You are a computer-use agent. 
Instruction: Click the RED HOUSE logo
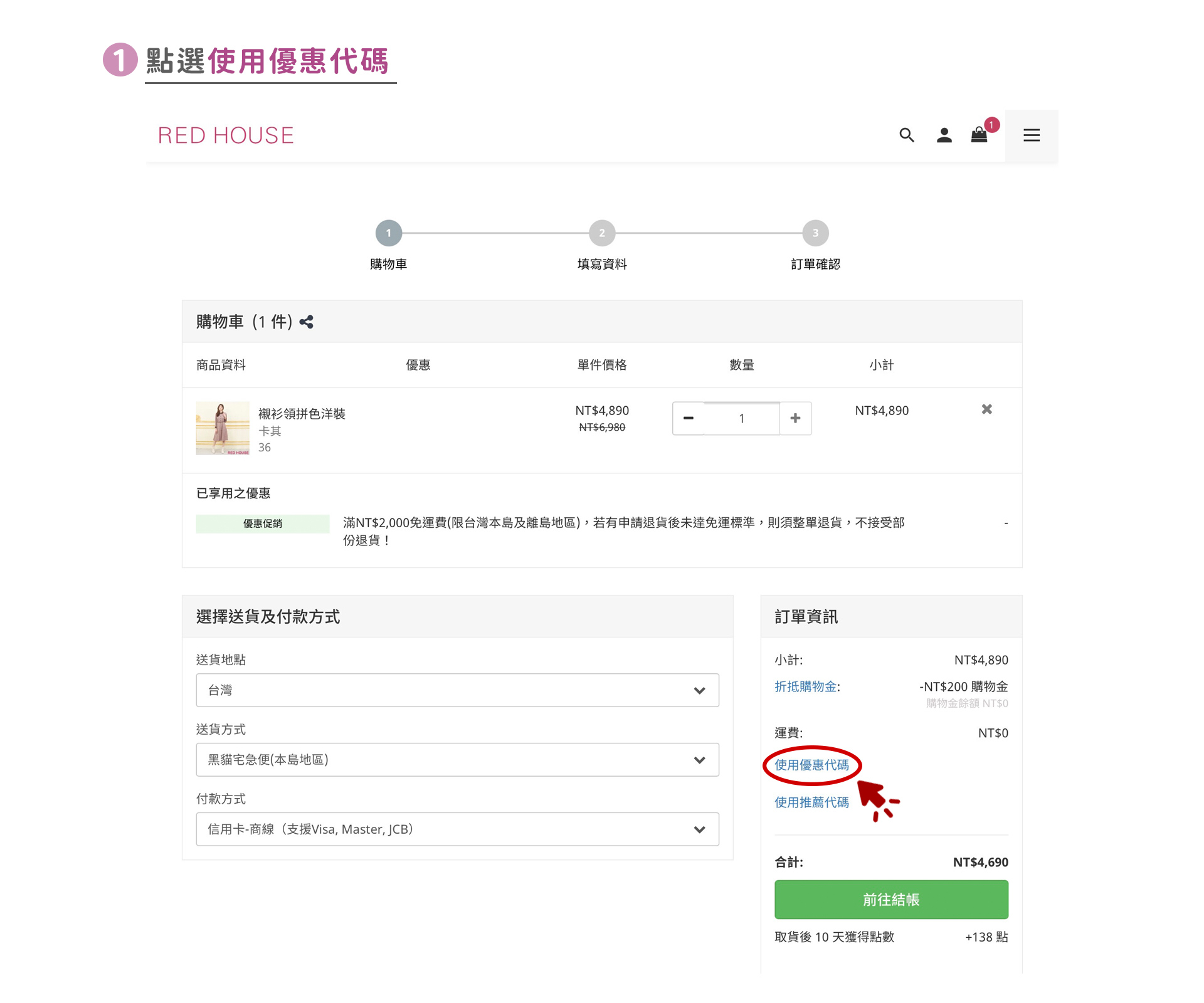[226, 135]
